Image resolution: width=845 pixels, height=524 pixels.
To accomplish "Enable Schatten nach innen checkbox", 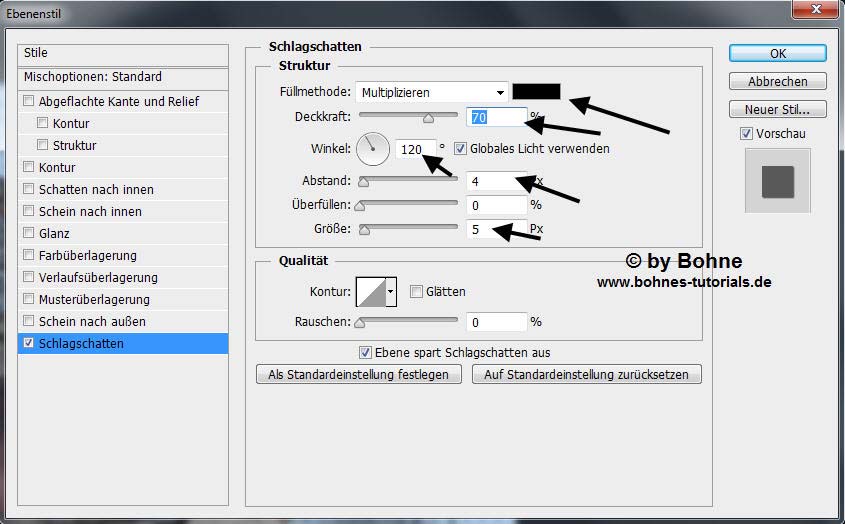I will point(29,189).
